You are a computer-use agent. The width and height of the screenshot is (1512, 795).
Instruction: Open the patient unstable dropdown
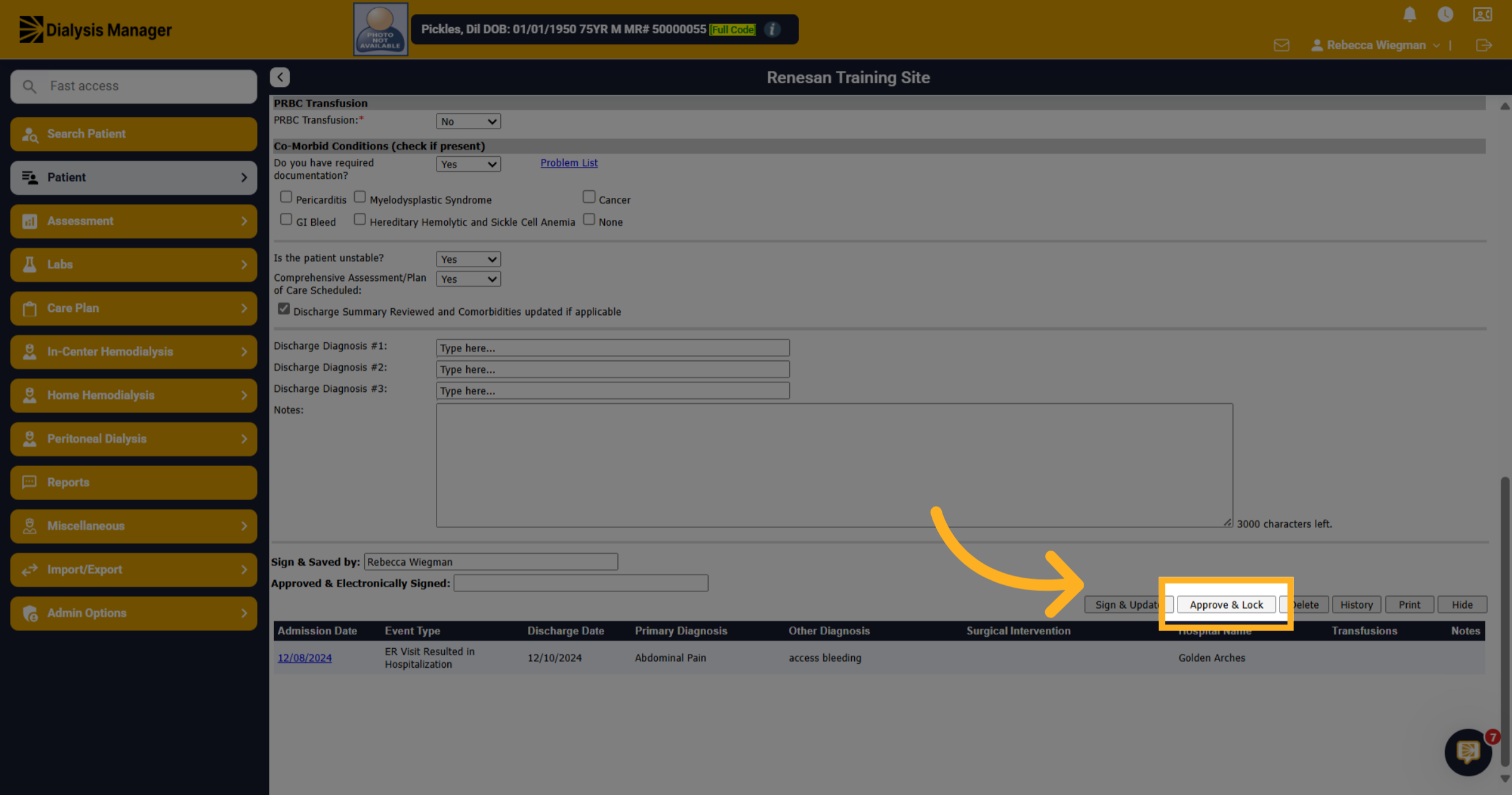point(468,259)
